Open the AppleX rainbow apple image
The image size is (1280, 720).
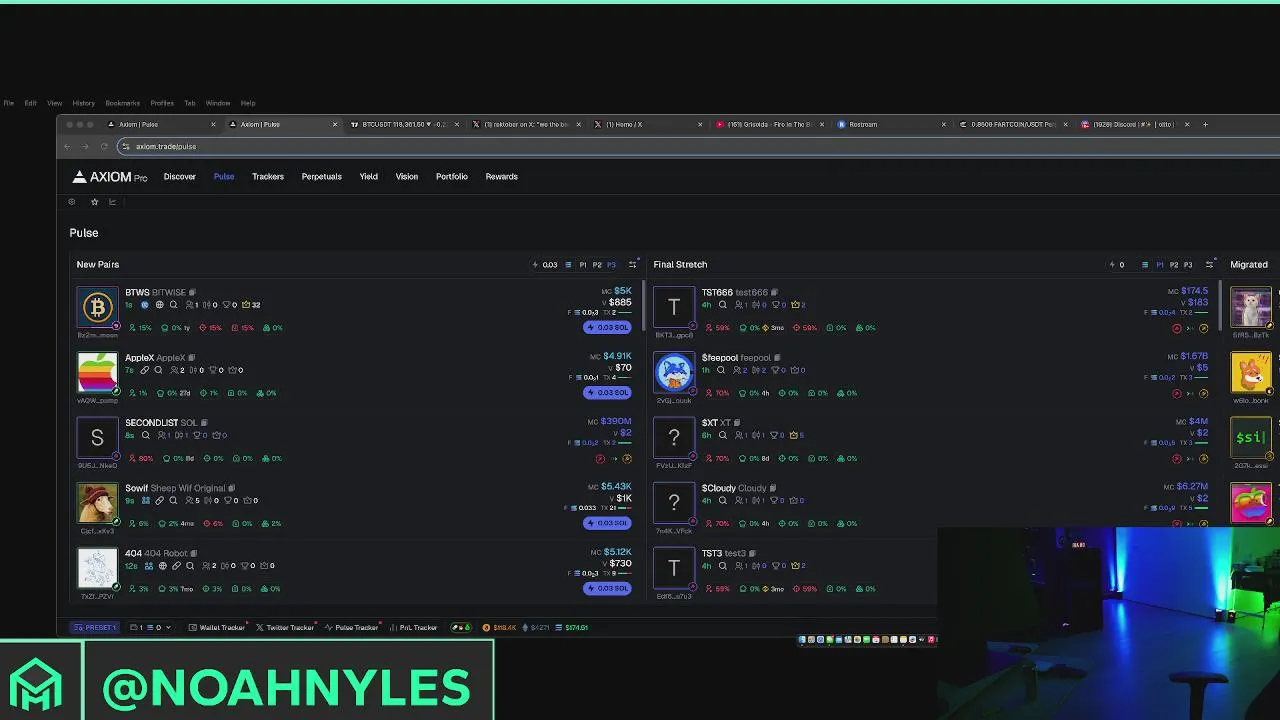(98, 372)
